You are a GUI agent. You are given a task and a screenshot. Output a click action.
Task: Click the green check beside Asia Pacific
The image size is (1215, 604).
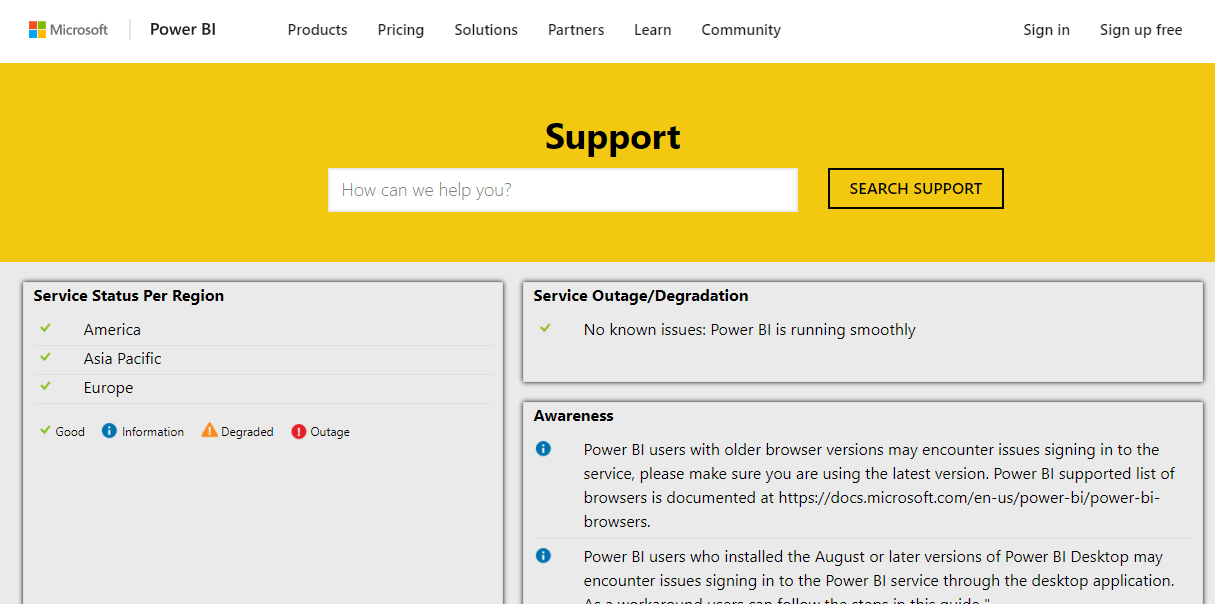click(45, 357)
